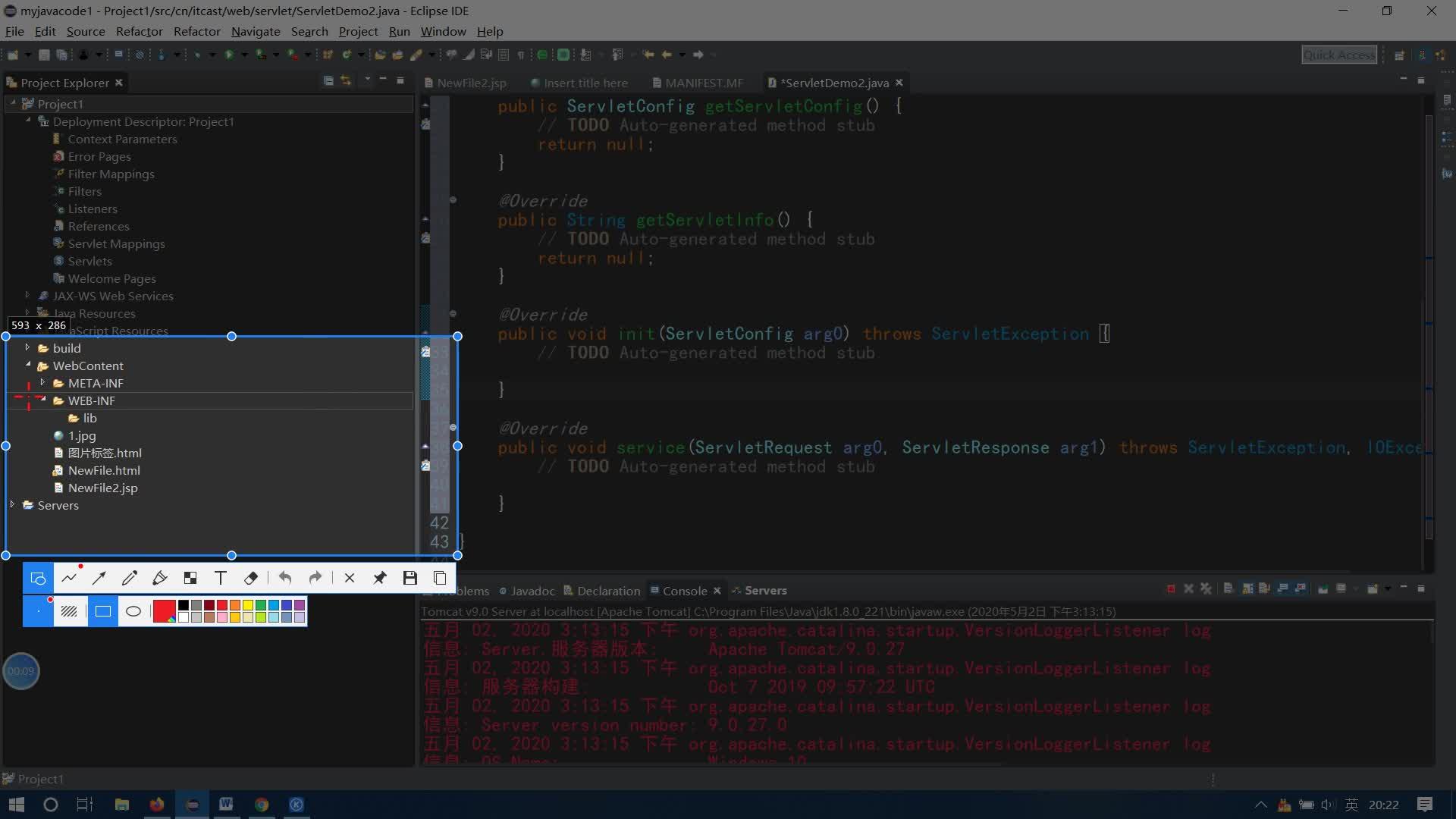Screen dimensions: 1456x819
Task: Select the polyline tool in the snip toolbar
Action: [x=69, y=579]
